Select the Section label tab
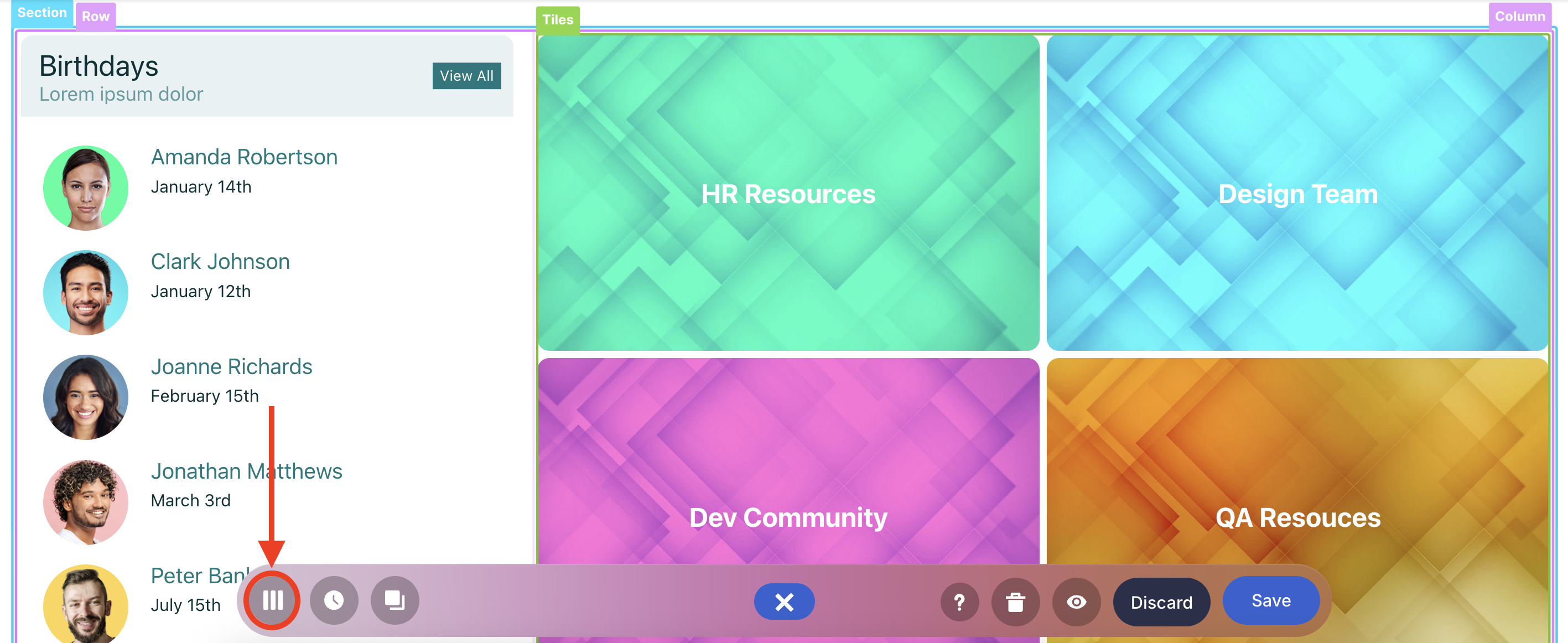Viewport: 1568px width, 643px height. pyautogui.click(x=41, y=12)
